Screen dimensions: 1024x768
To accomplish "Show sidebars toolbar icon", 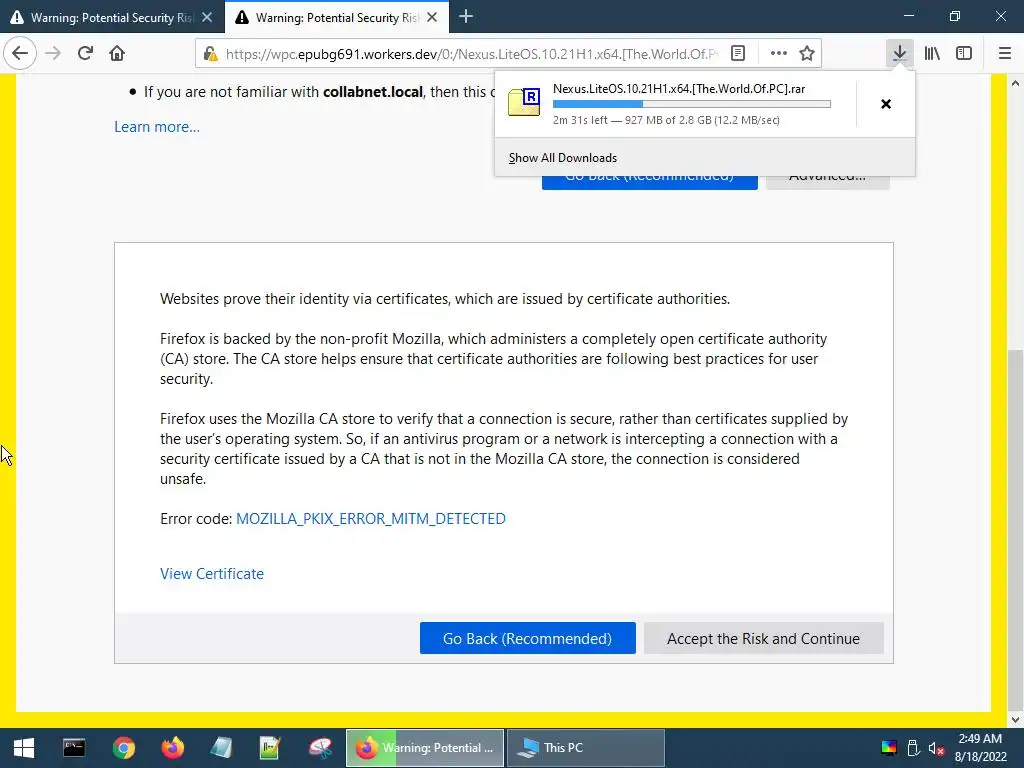I will point(964,53).
